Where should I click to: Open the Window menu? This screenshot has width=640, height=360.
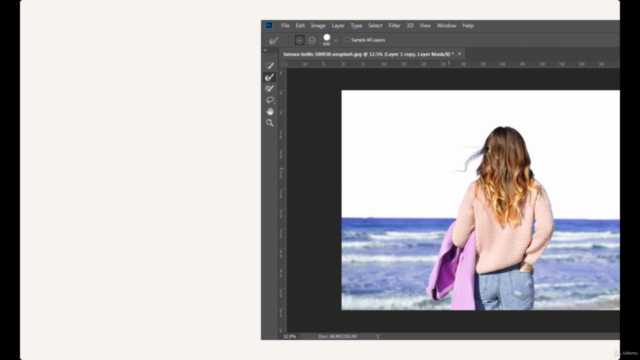point(446,25)
